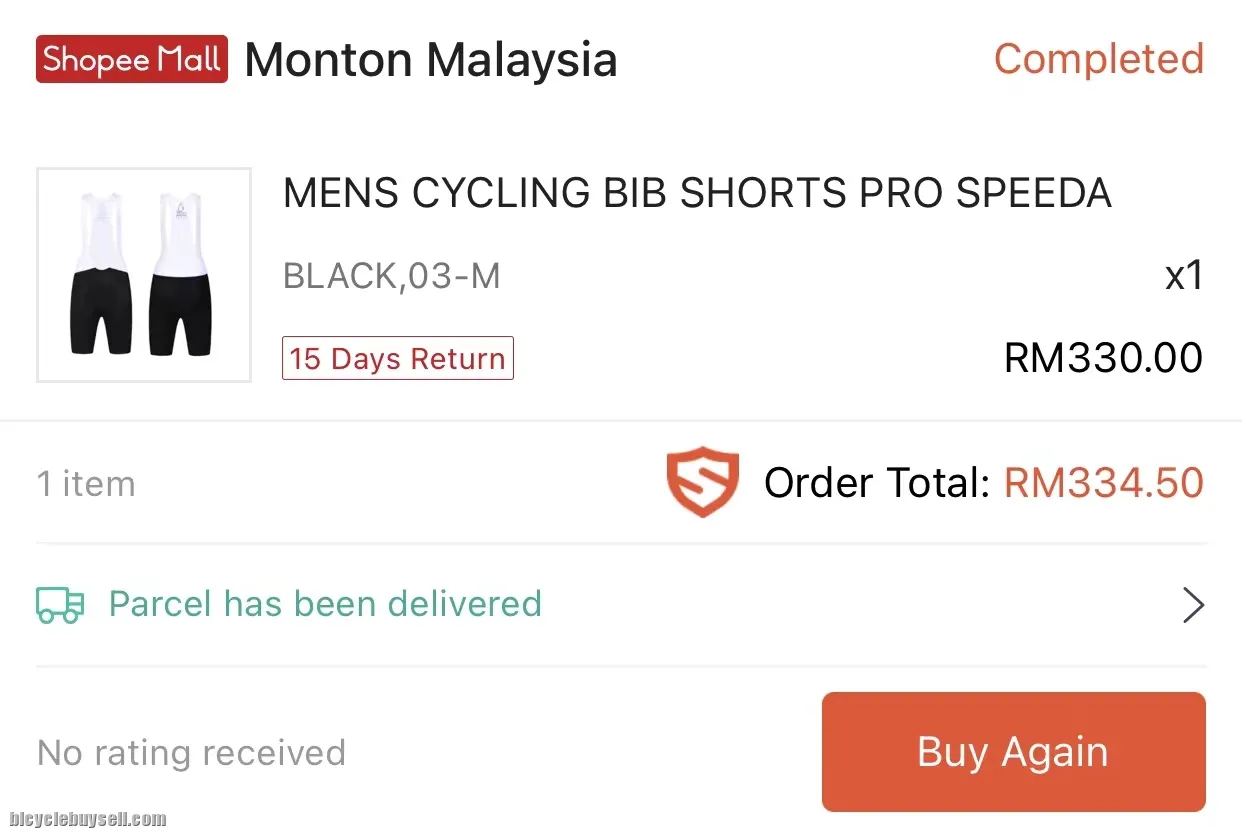Click the No rating received text
The height and width of the screenshot is (834, 1242).
click(x=191, y=753)
